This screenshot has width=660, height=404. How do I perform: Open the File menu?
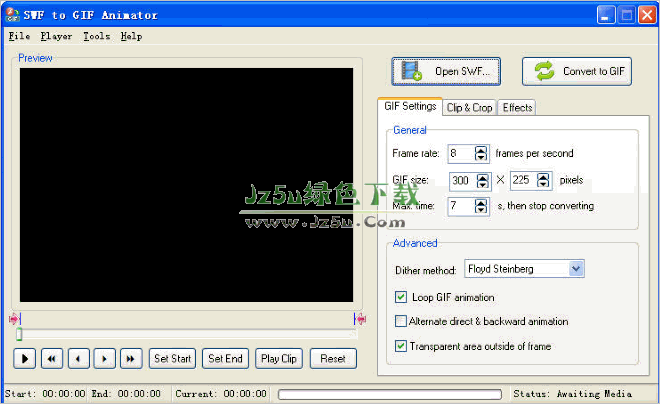(x=19, y=37)
